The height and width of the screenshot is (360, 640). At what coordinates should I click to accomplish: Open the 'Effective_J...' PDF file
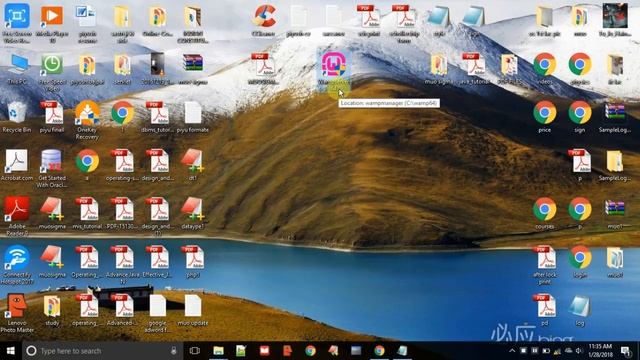tap(158, 258)
